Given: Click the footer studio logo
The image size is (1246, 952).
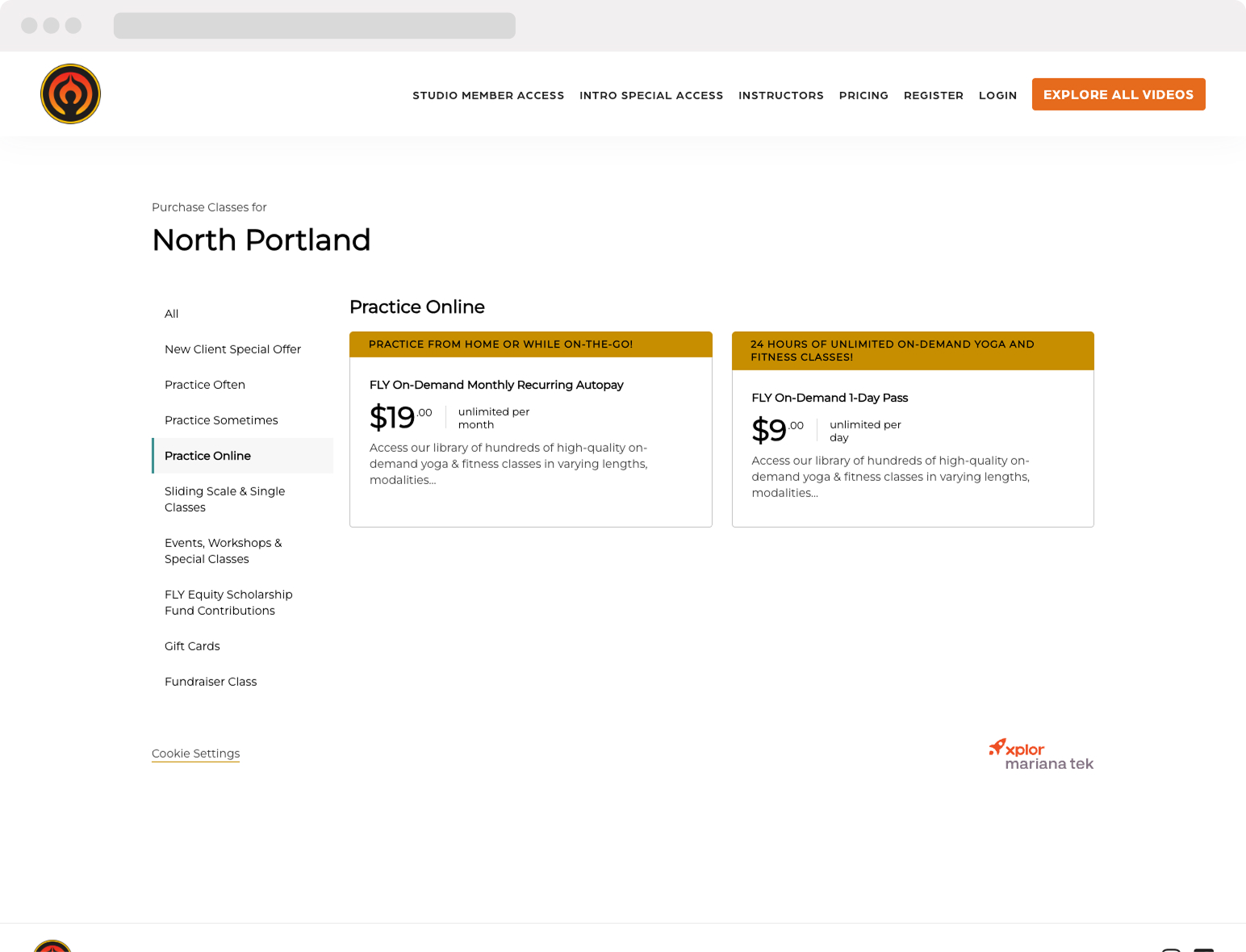Looking at the screenshot, I should (x=54, y=949).
